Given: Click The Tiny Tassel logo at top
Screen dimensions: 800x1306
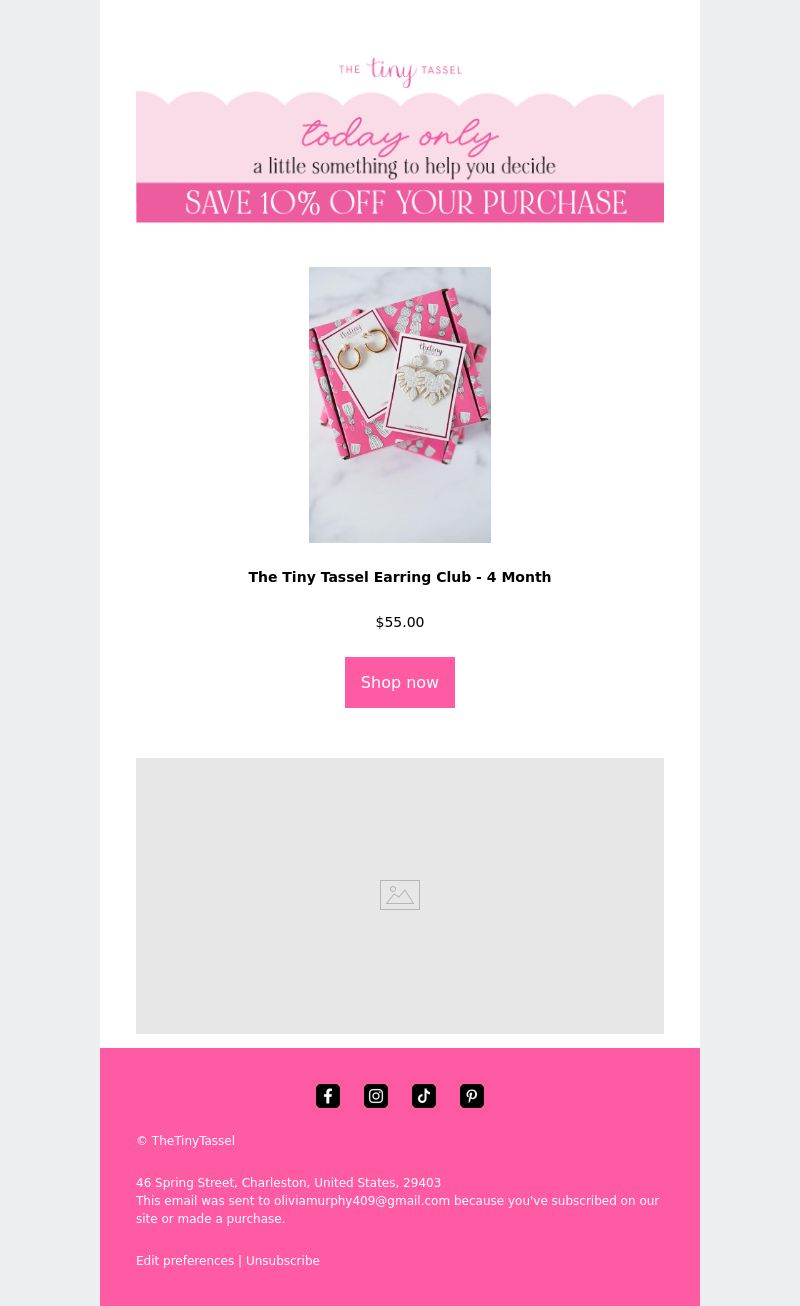Looking at the screenshot, I should coord(400,72).
